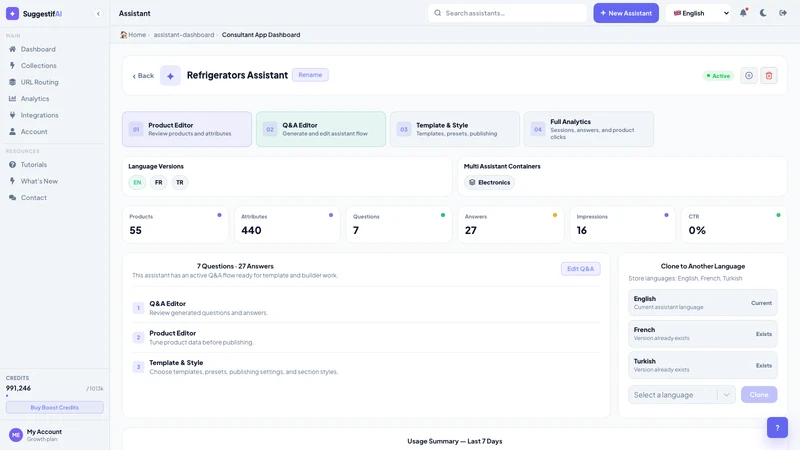Click the Dashboard home icon in sidebar
The height and width of the screenshot is (450, 800).
[12, 49]
